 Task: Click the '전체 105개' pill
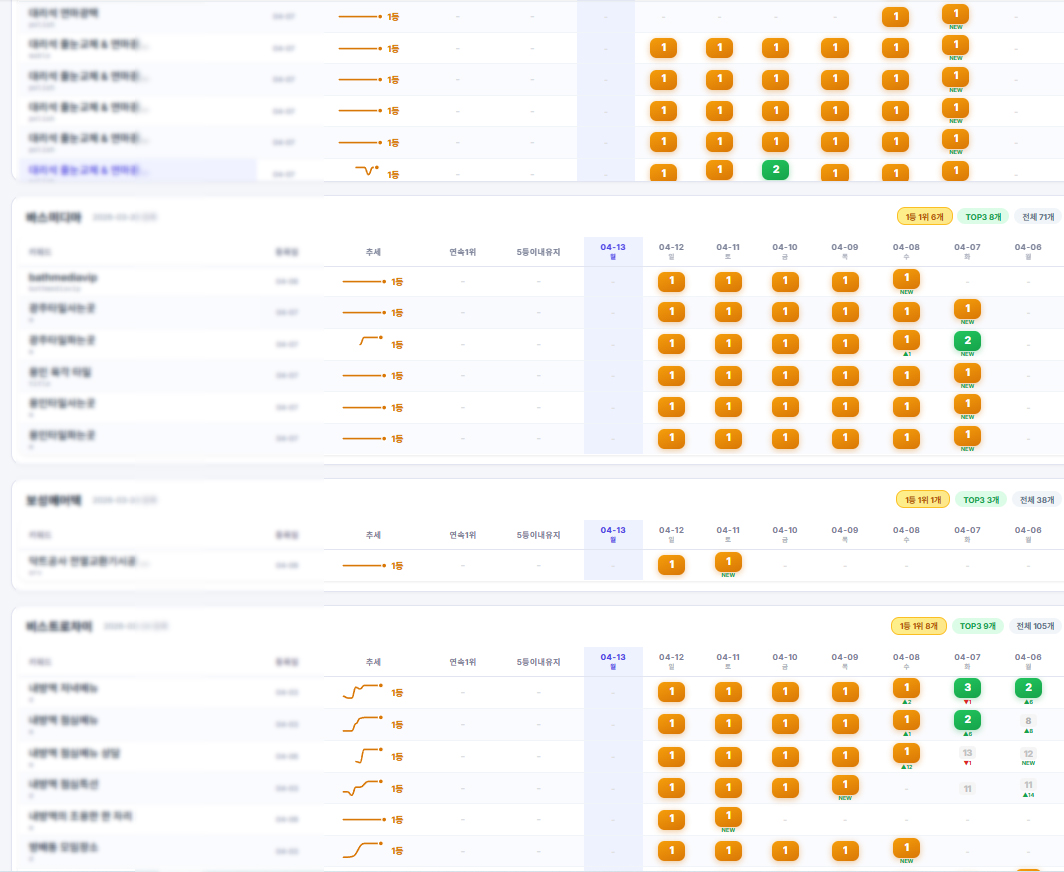point(1034,626)
